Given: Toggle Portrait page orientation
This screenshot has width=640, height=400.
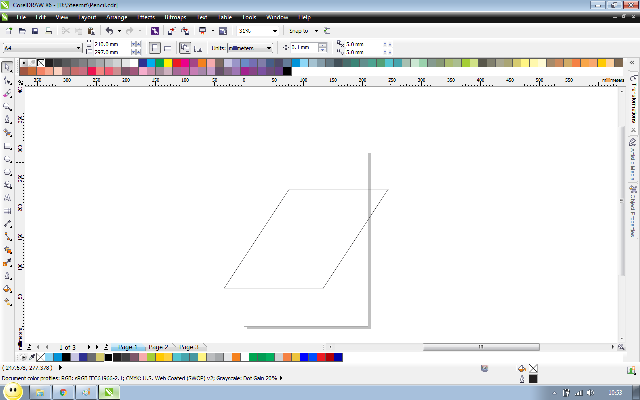Looking at the screenshot, I should point(154,48).
